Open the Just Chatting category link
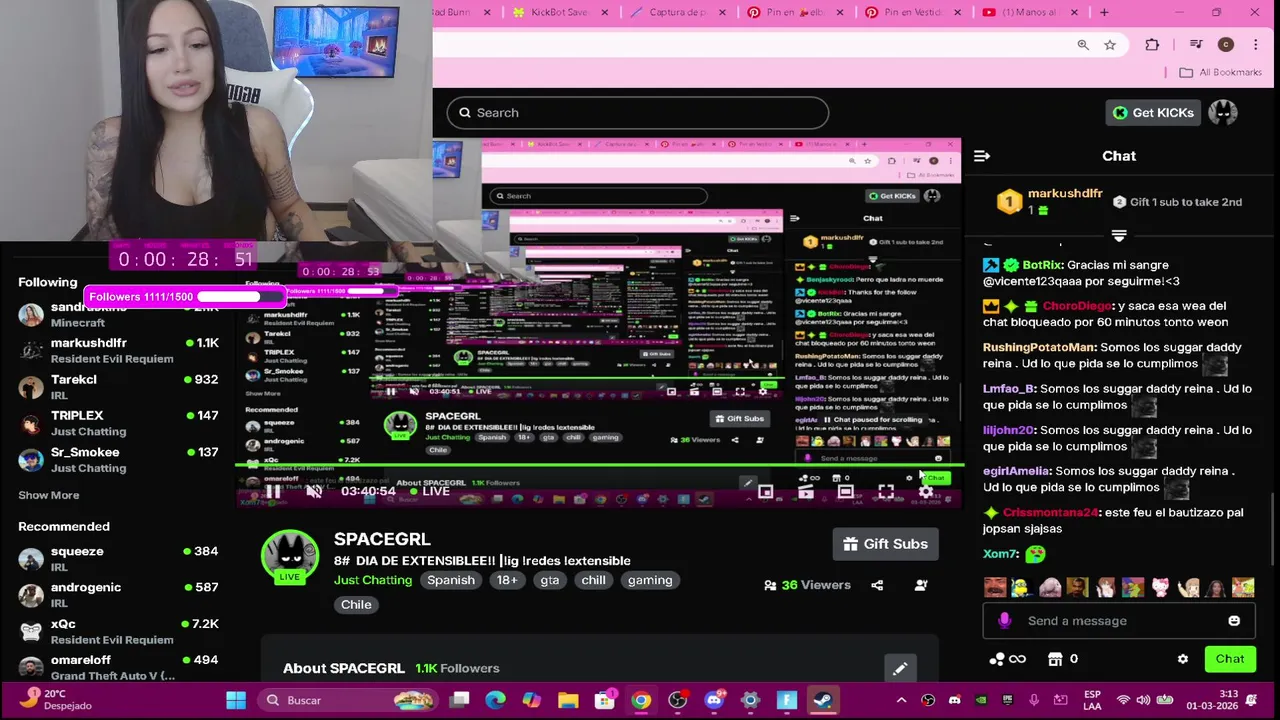 click(x=373, y=580)
